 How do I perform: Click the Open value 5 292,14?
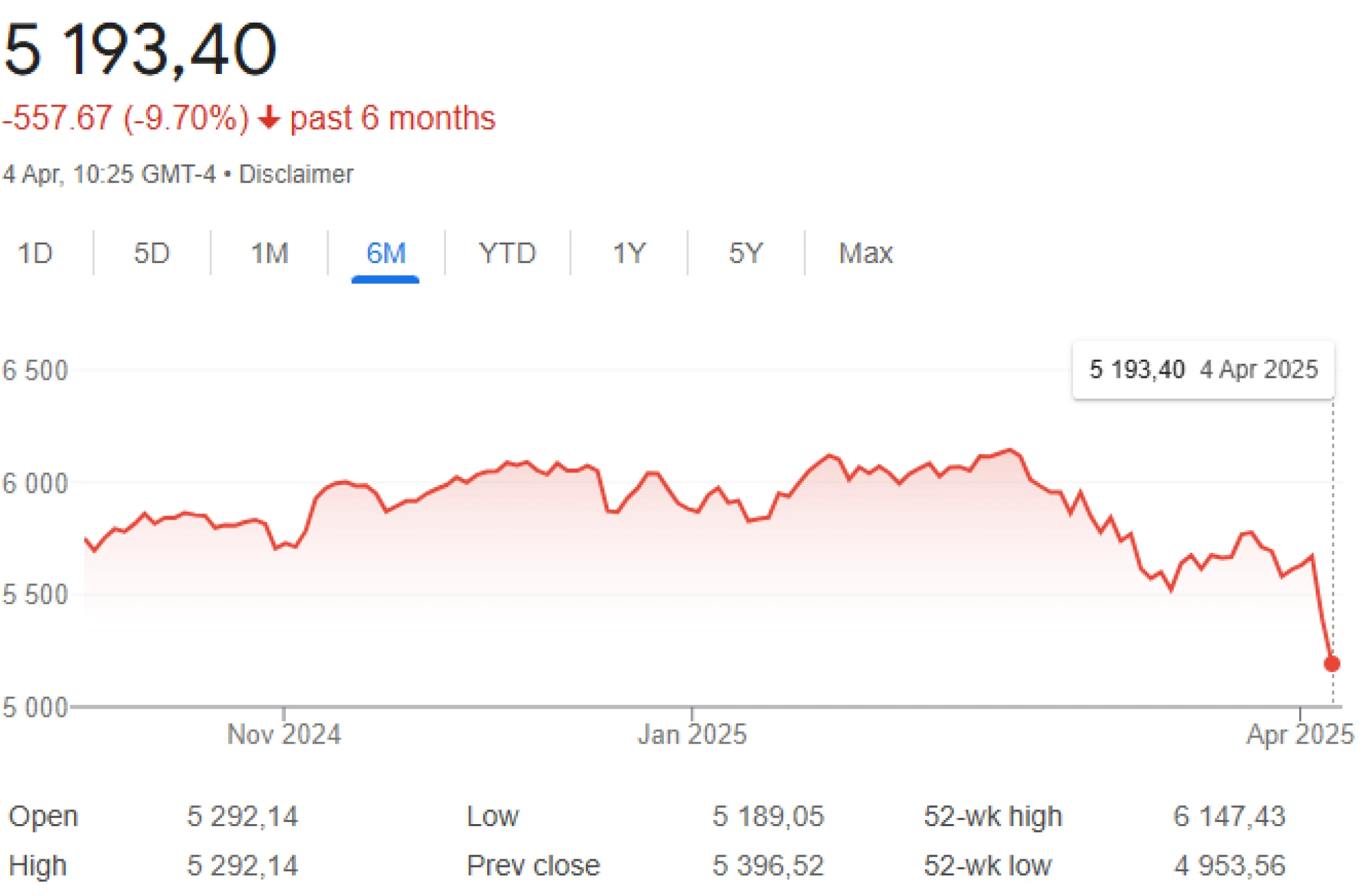[x=242, y=816]
